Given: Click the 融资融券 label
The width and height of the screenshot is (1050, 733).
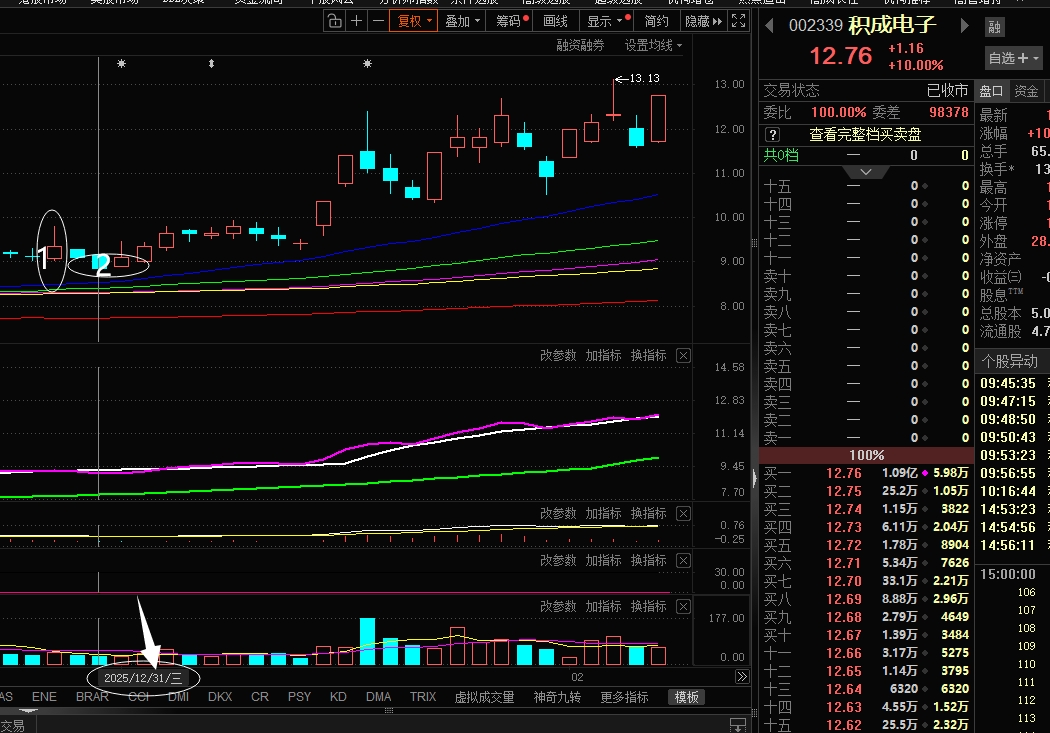Looking at the screenshot, I should [x=581, y=46].
